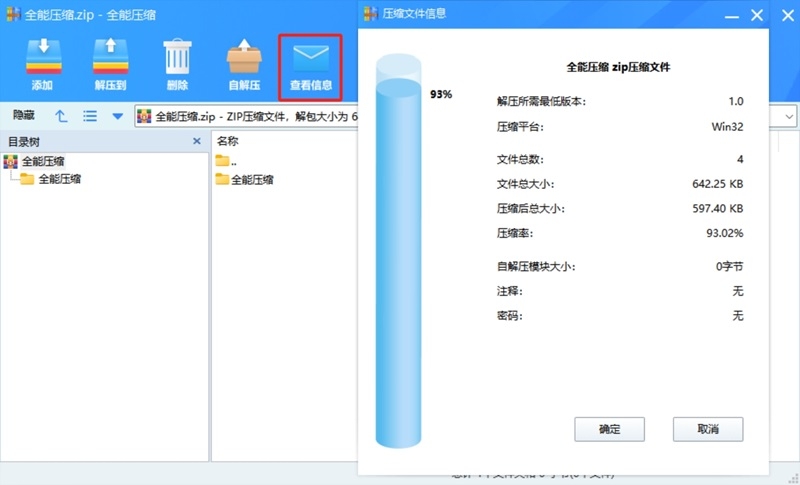Image resolution: width=800 pixels, height=485 pixels.
Task: Click the Win32 platform value
Action: click(727, 126)
